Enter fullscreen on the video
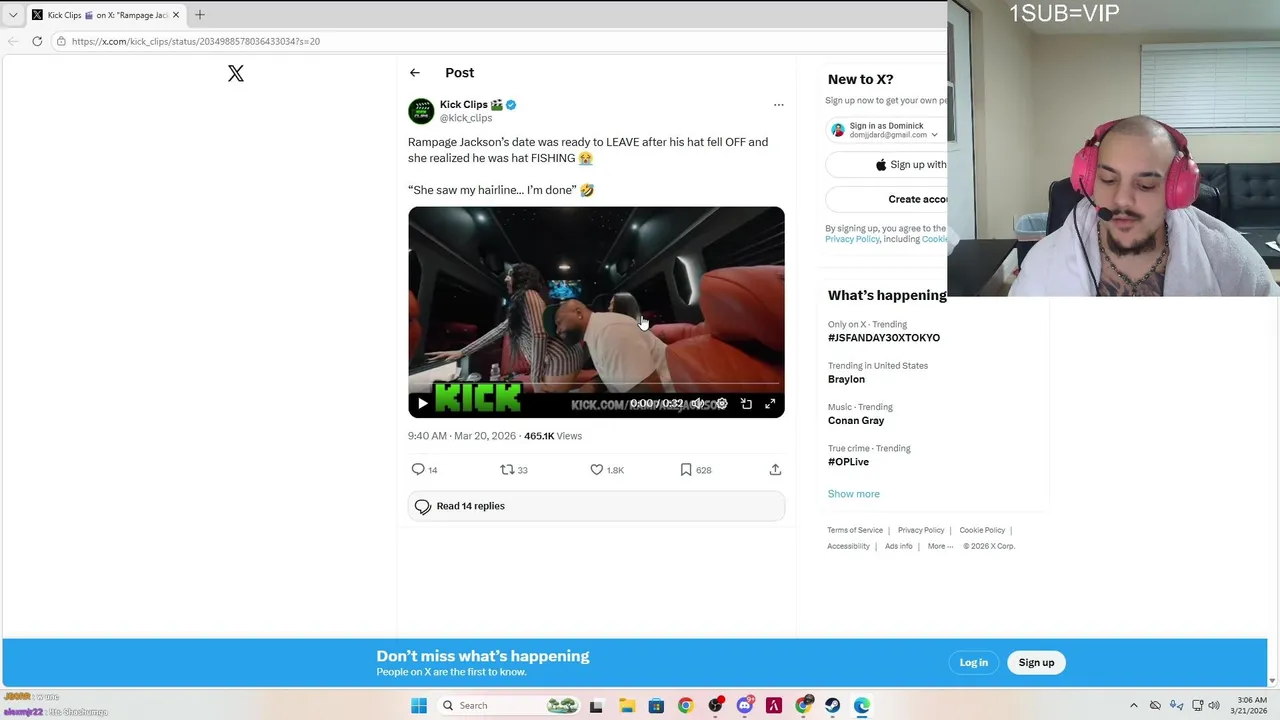 770,403
